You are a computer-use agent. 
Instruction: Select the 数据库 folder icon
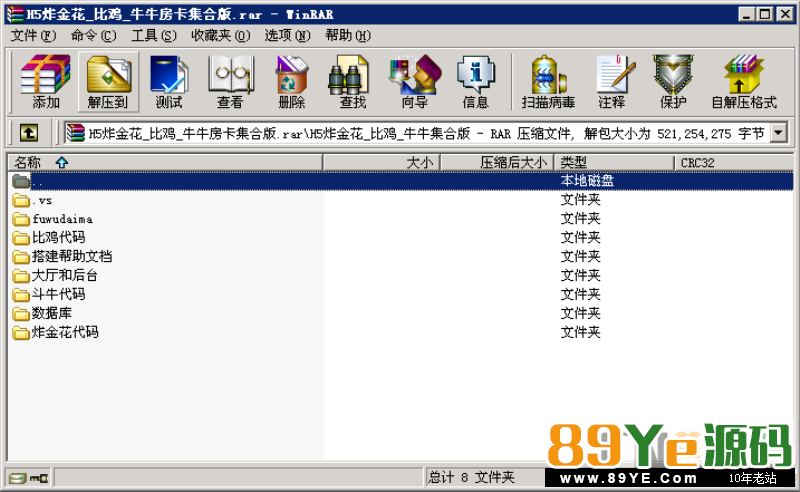21,313
